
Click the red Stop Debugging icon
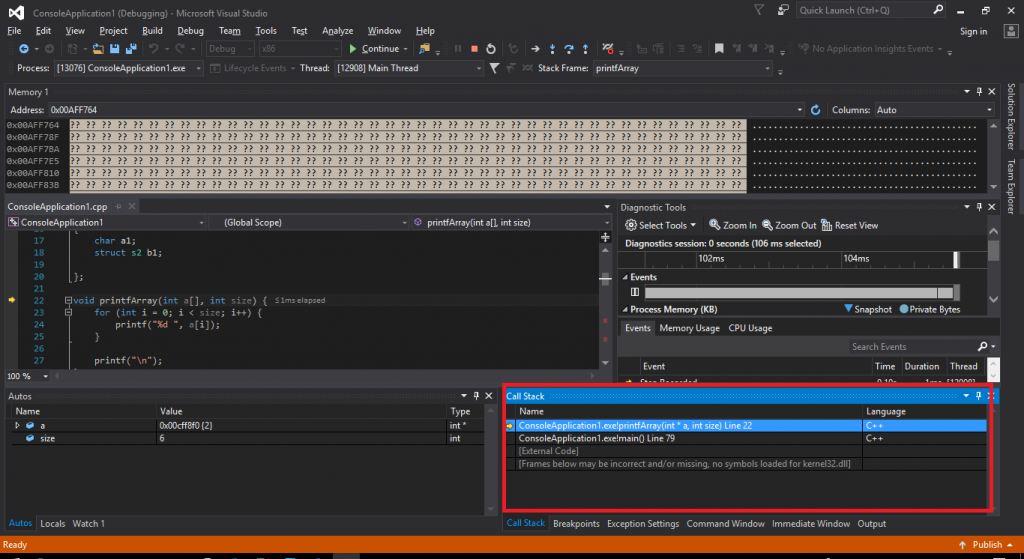click(x=474, y=49)
